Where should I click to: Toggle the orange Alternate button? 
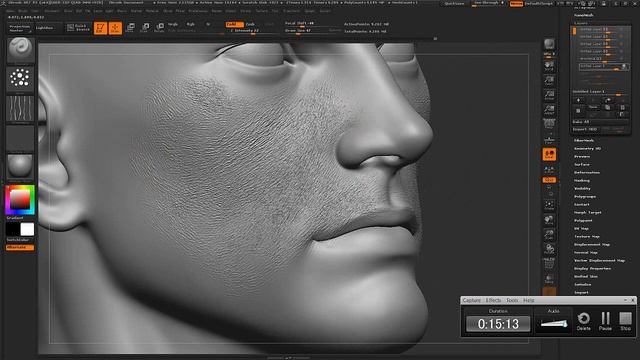(x=20, y=247)
